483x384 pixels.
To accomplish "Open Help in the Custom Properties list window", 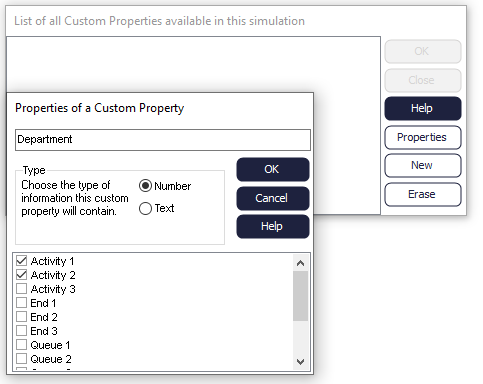I will pos(423,108).
